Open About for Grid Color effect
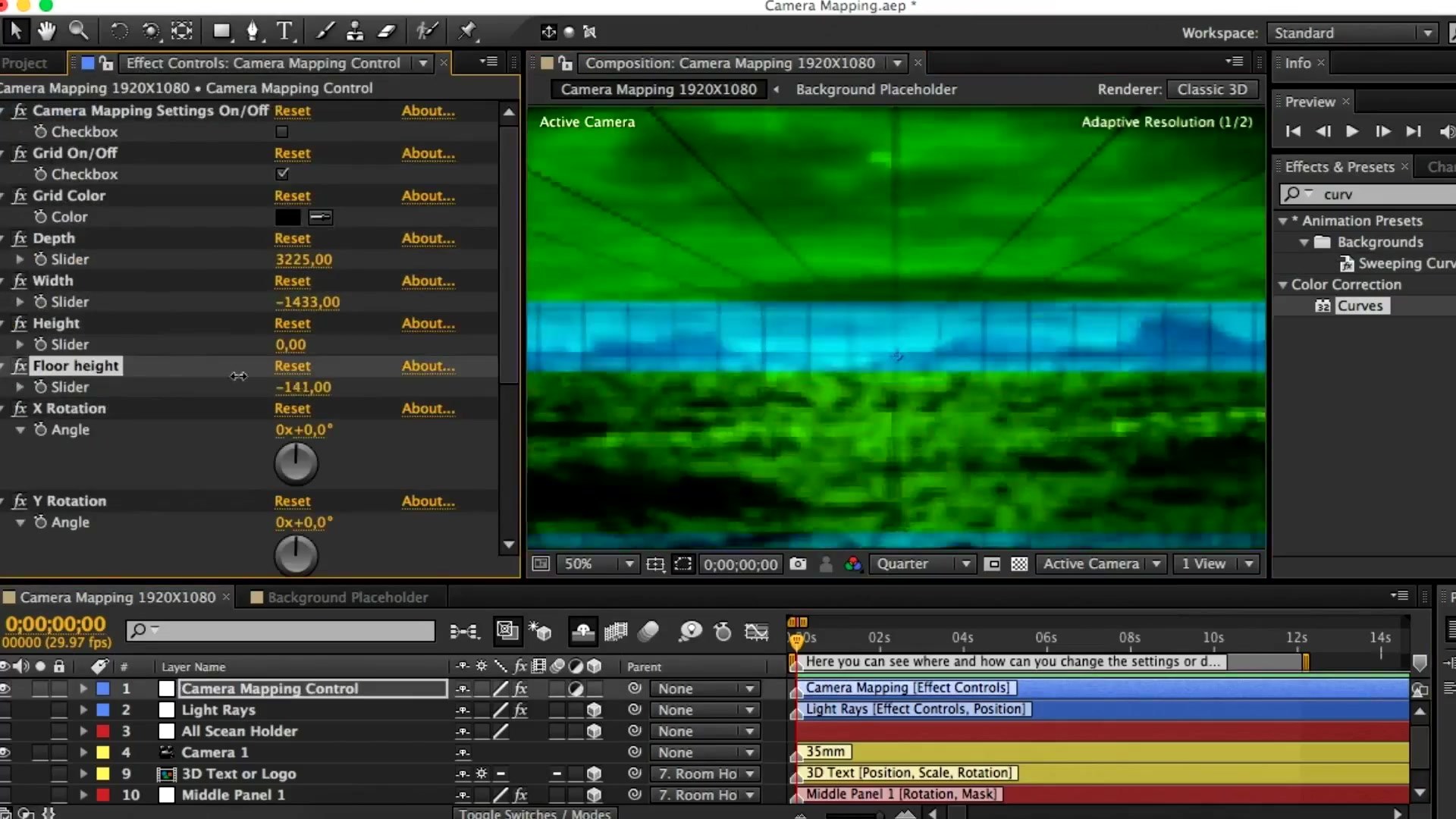This screenshot has width=1456, height=819. pos(428,196)
